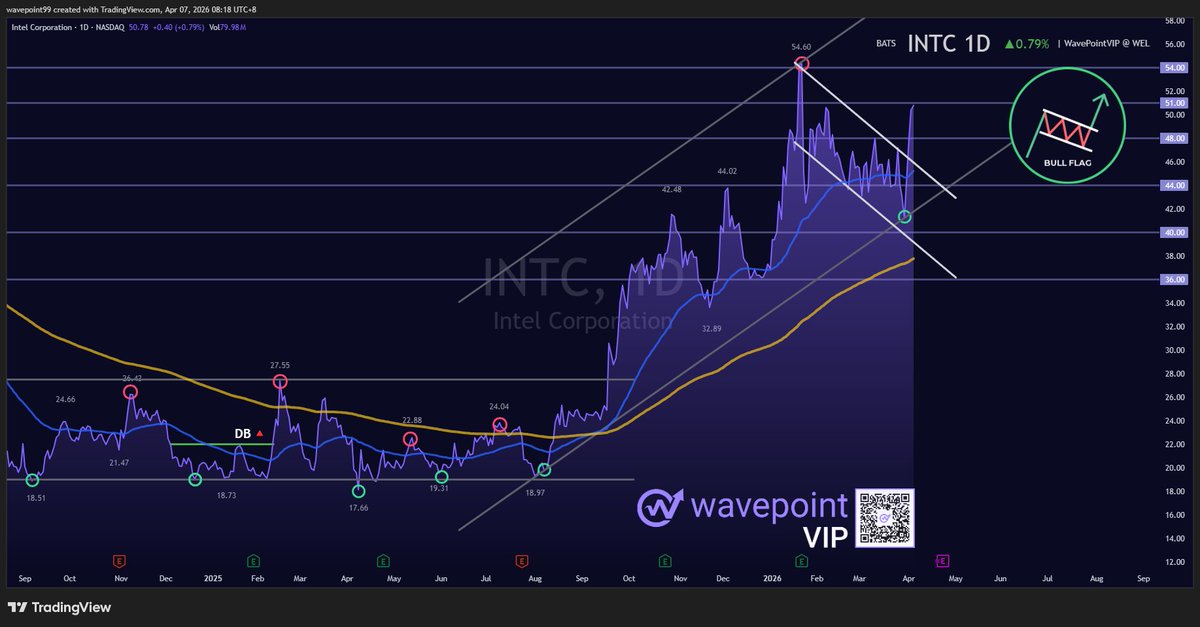1200x627 pixels.
Task: Select the red circle at the 54.60 peak
Action: pos(802,64)
